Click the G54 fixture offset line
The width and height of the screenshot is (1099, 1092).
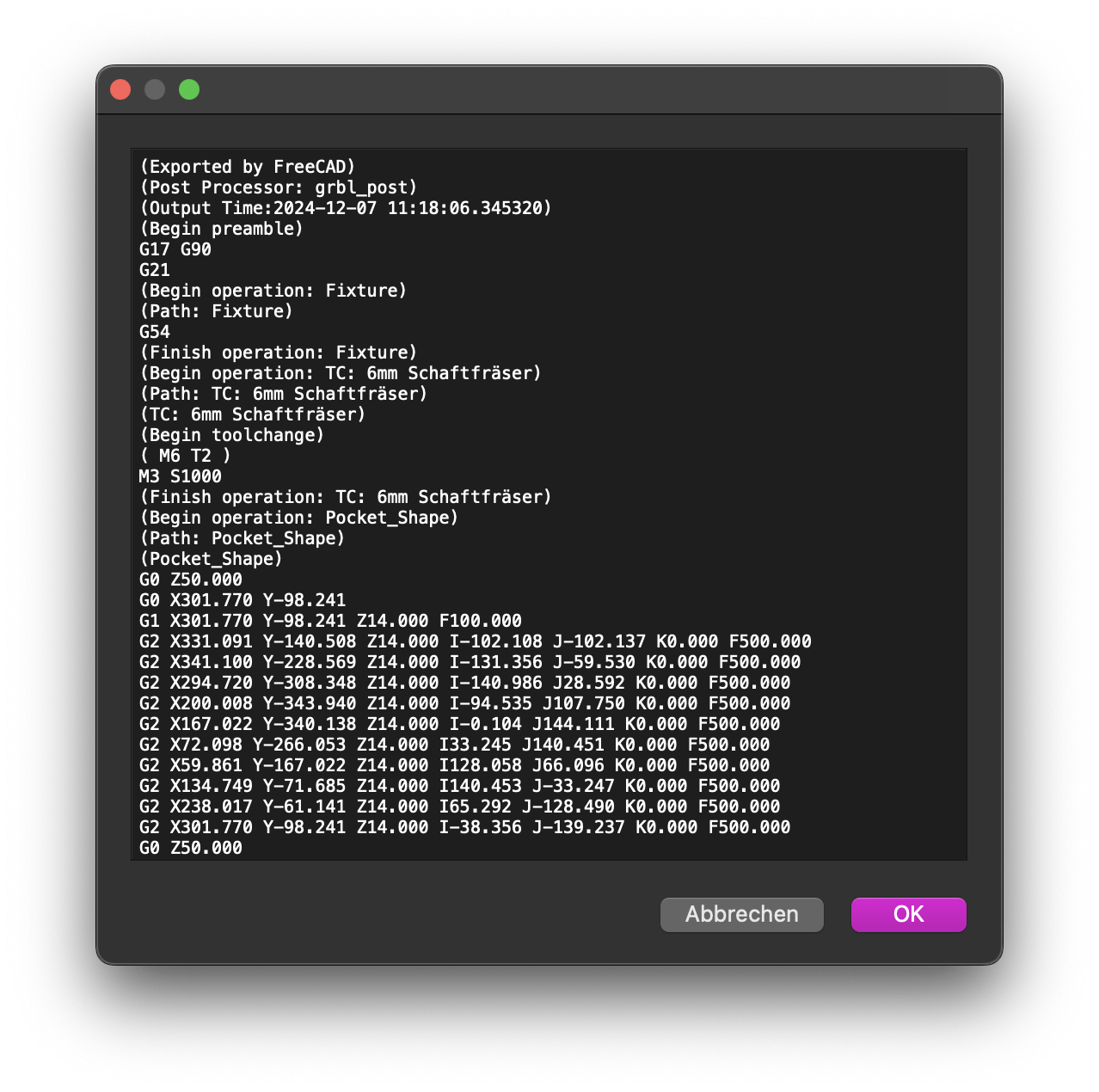click(x=155, y=332)
